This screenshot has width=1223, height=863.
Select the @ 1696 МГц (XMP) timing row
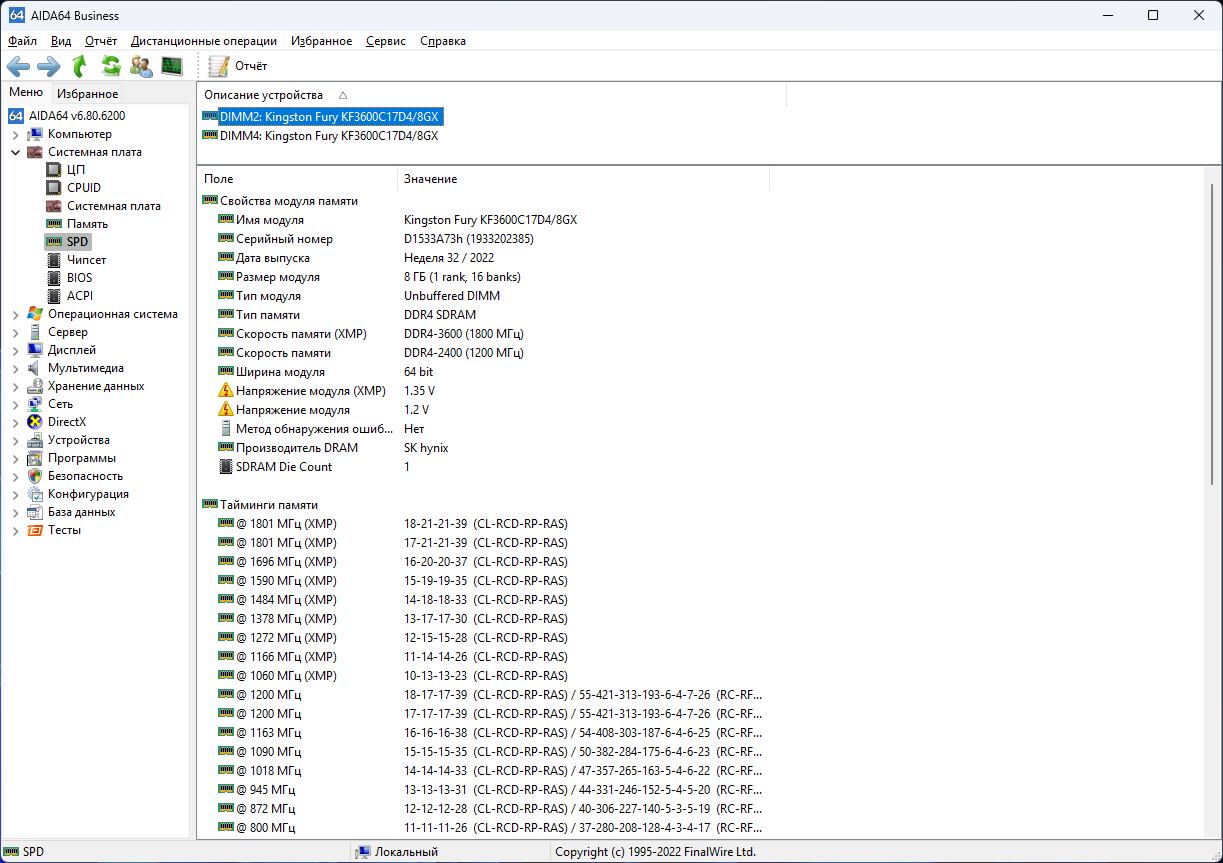pyautogui.click(x=483, y=562)
